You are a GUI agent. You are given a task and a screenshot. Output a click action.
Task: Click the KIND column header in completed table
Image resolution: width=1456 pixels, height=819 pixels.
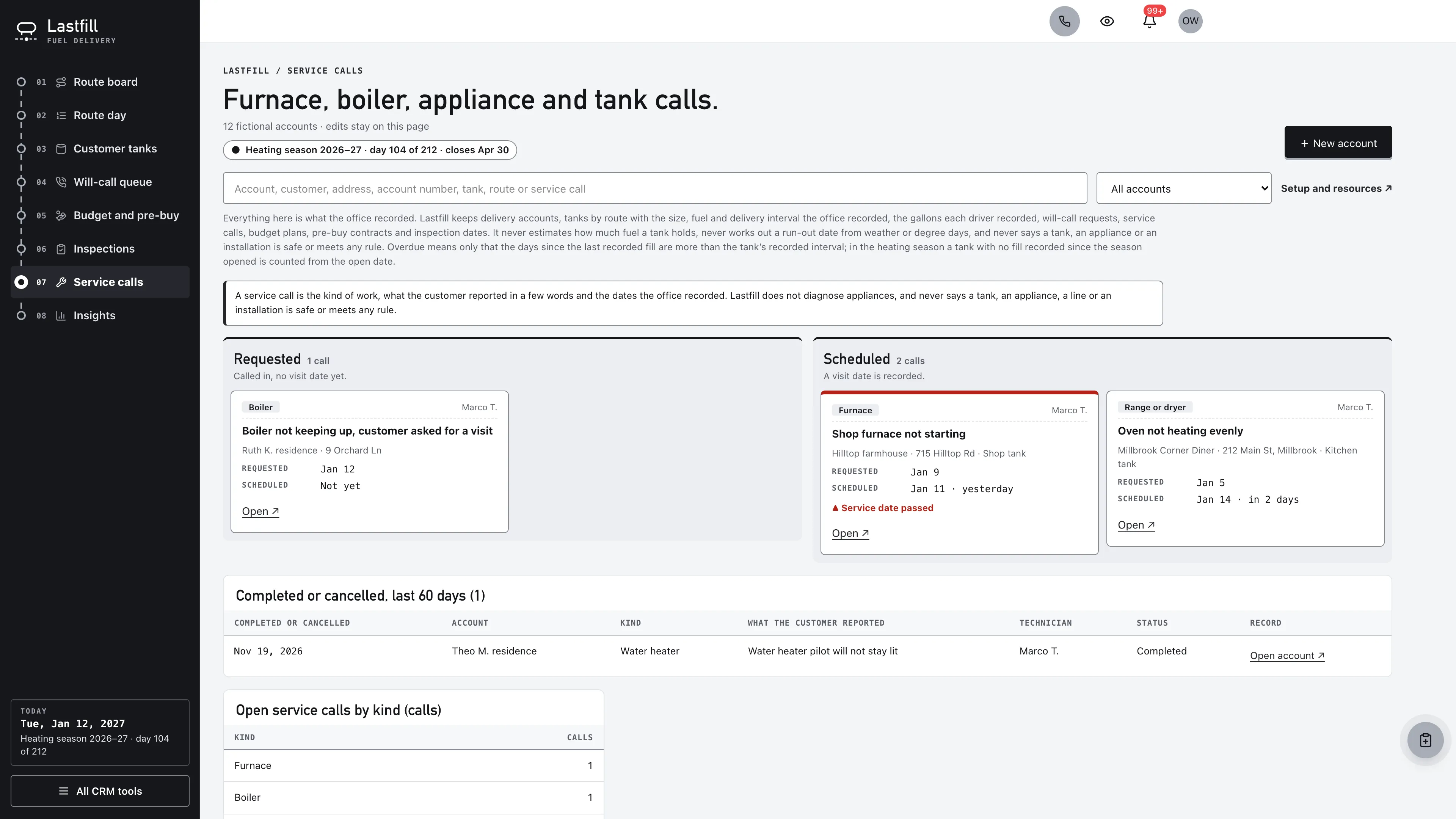630,623
